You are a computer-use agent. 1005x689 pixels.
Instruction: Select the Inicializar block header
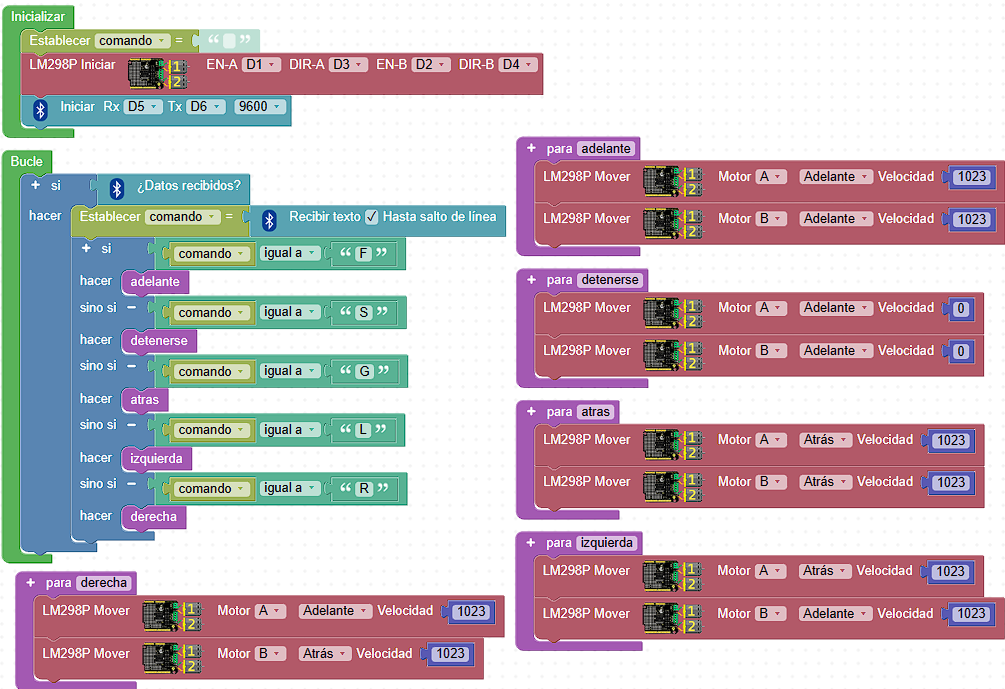coord(38,17)
